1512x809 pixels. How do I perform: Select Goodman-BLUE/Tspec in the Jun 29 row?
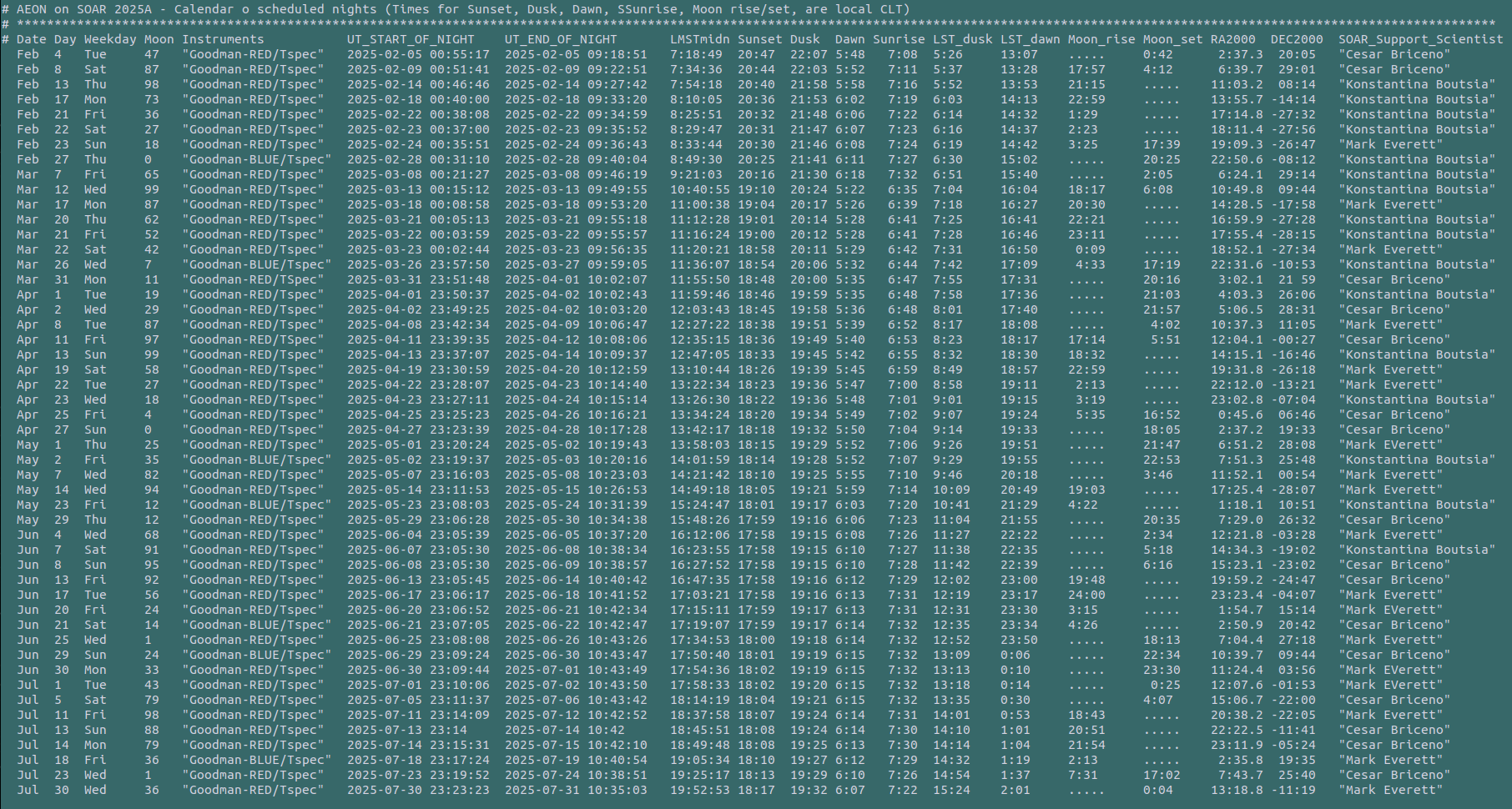tap(257, 655)
